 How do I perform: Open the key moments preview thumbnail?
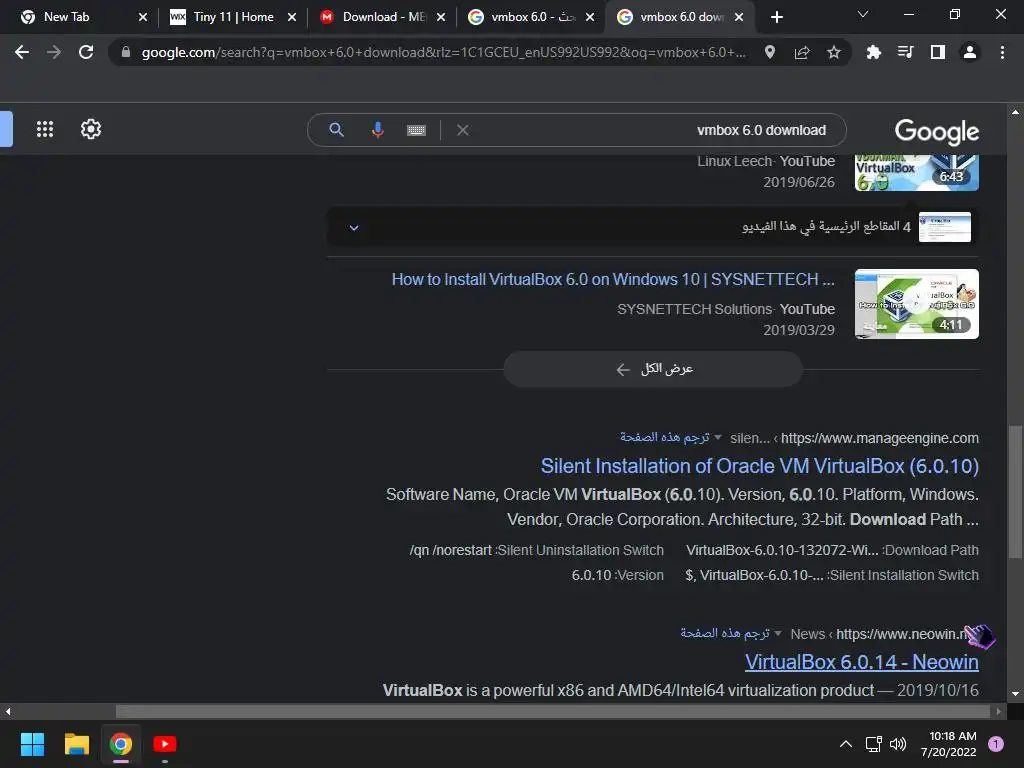pos(944,227)
